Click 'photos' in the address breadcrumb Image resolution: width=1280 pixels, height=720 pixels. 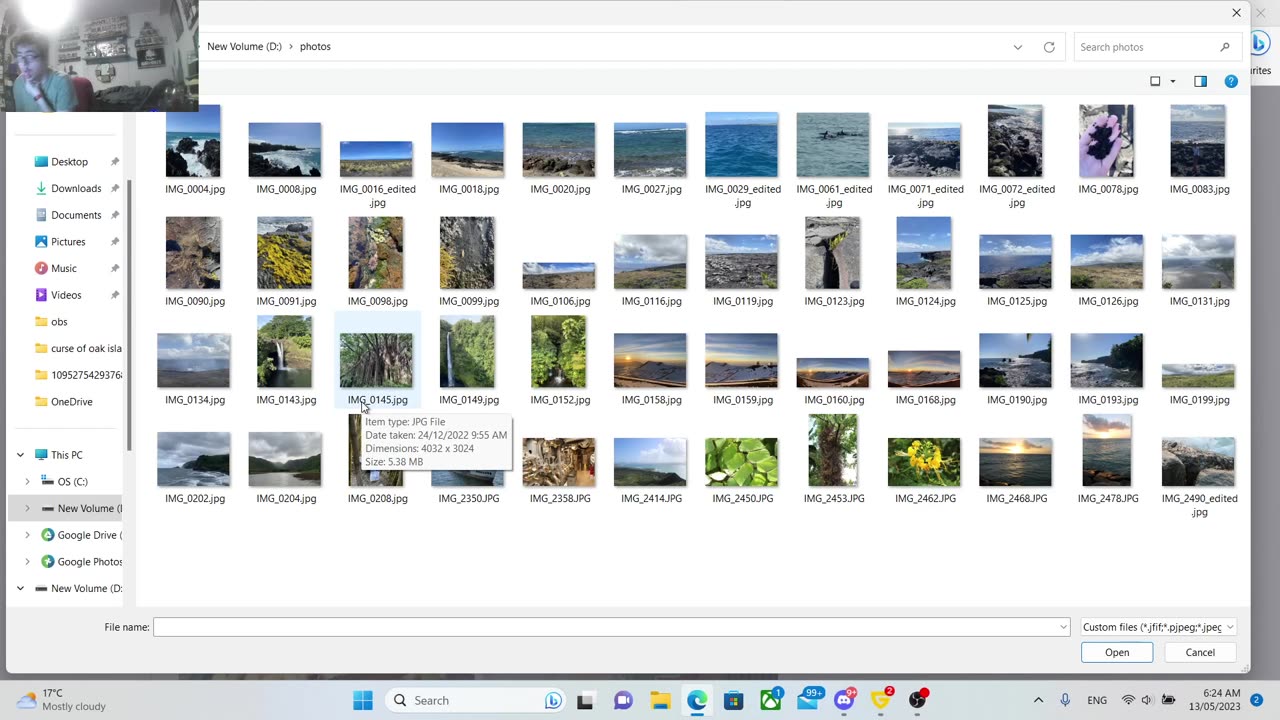[x=315, y=47]
